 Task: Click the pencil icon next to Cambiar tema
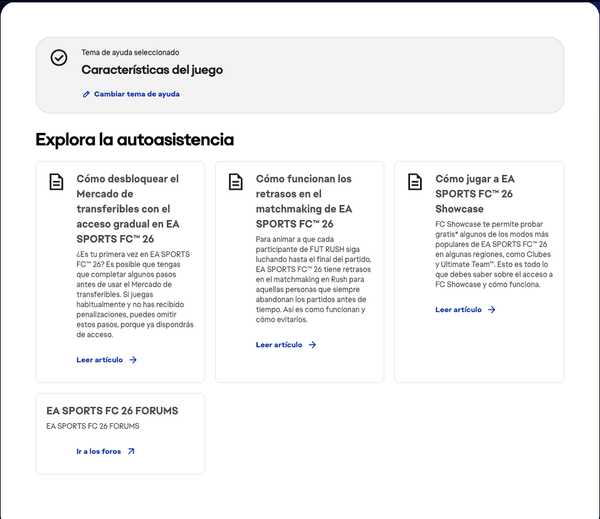[x=86, y=94]
